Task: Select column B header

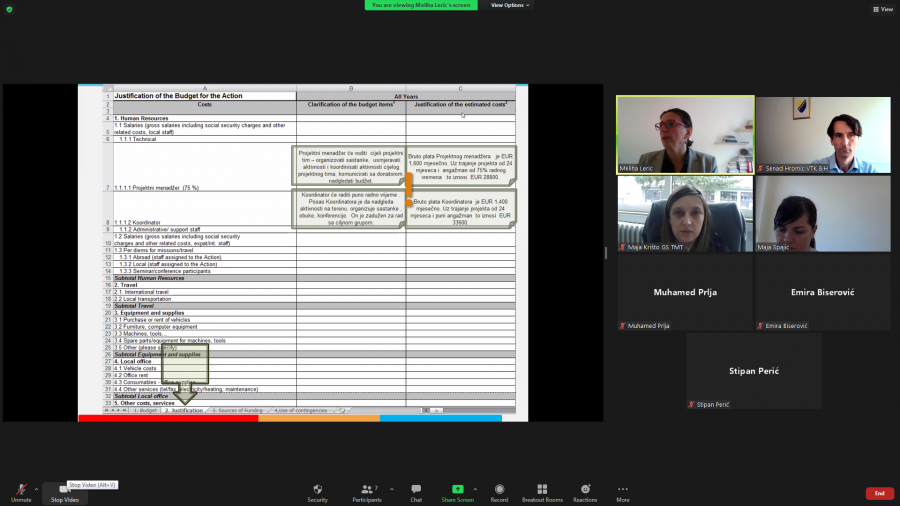Action: 351,88
